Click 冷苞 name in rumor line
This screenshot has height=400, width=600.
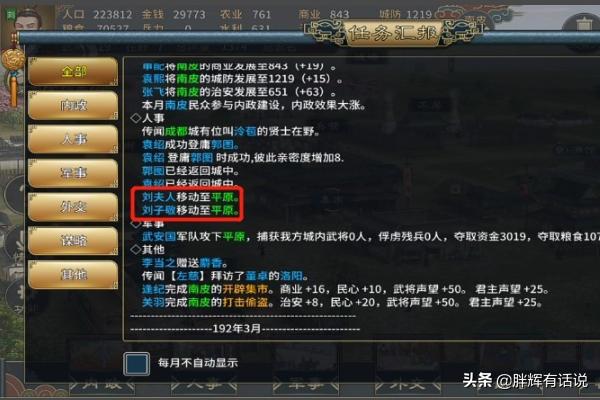(x=245, y=131)
